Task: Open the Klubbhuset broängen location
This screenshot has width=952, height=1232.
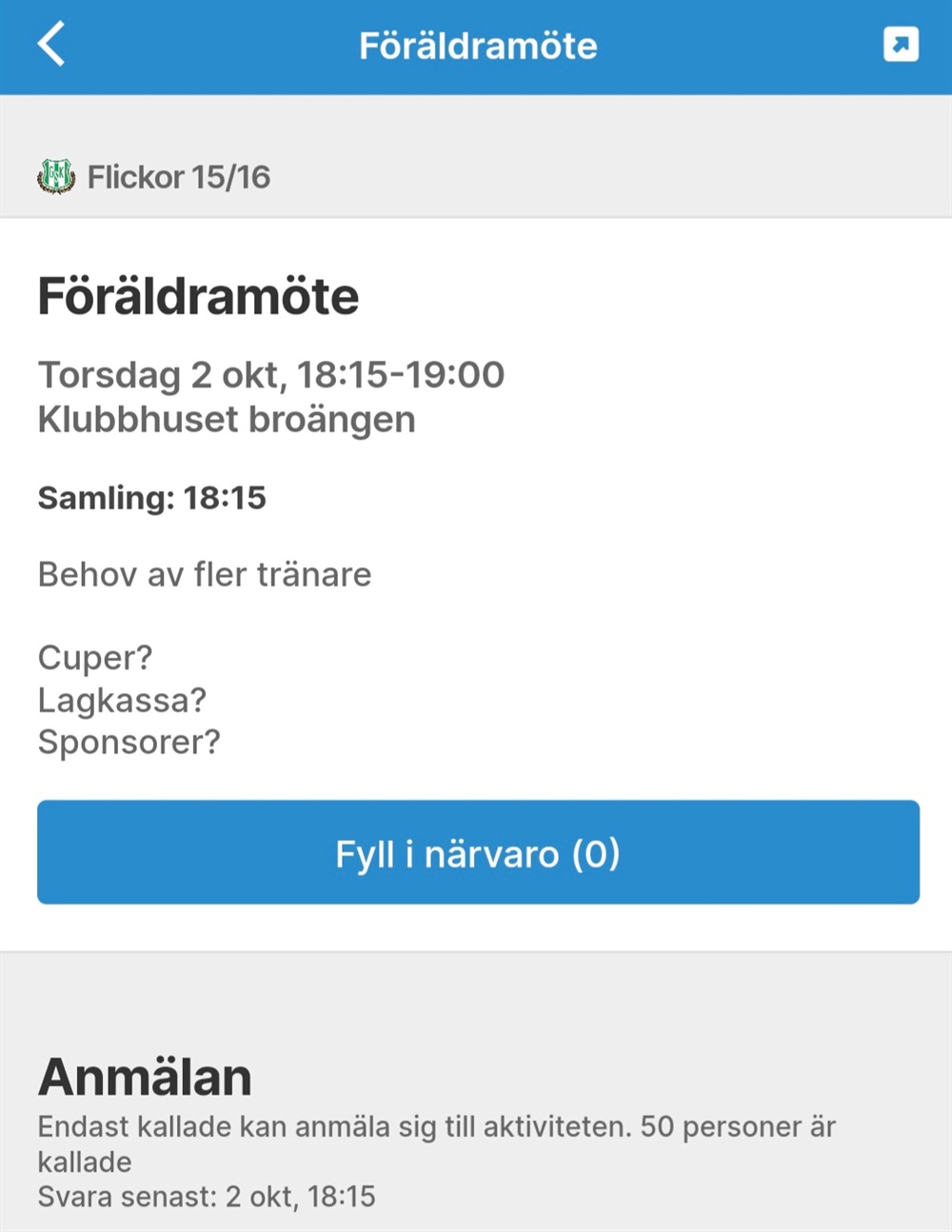Action: [x=227, y=420]
